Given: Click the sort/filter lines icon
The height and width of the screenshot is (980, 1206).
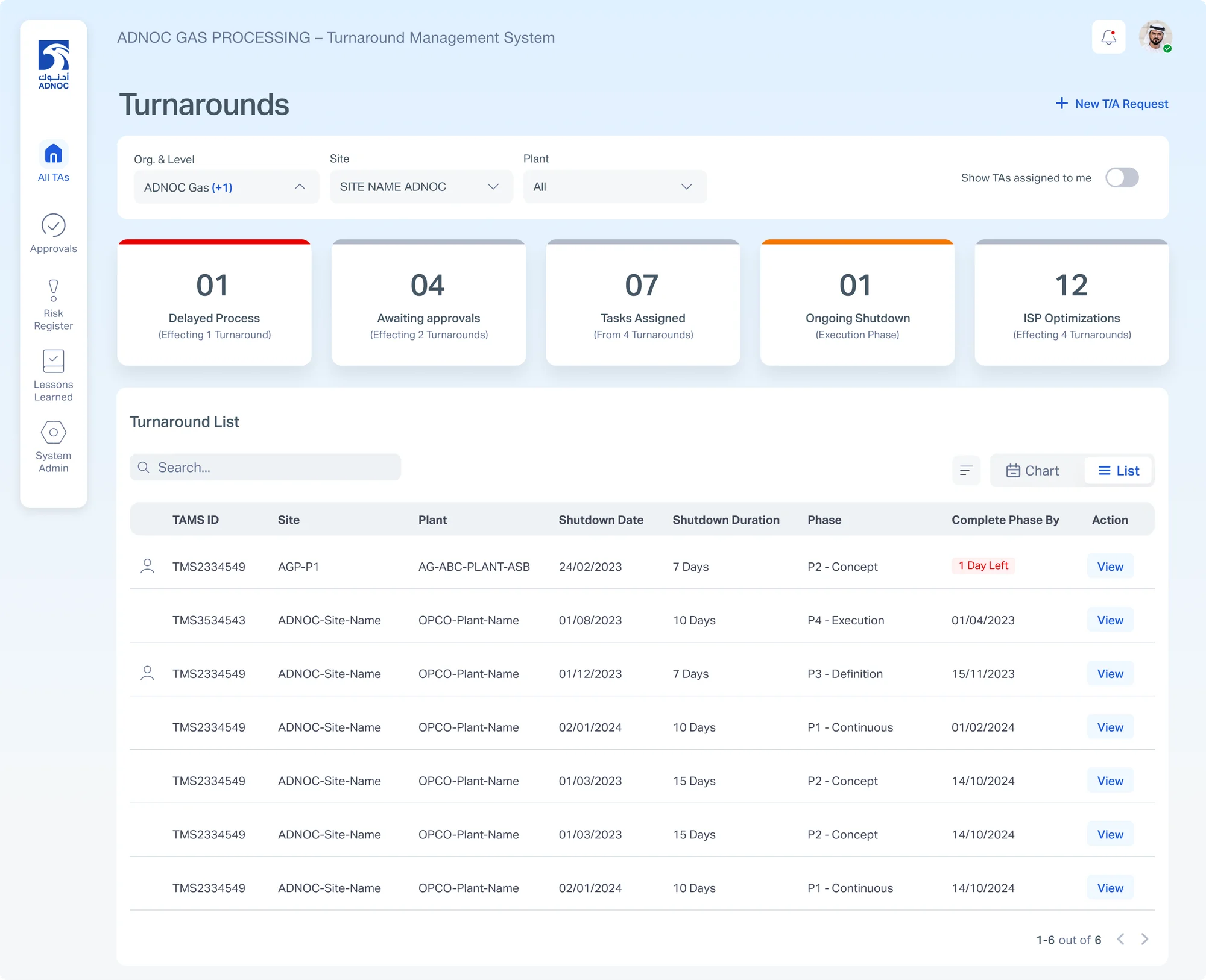Looking at the screenshot, I should point(966,471).
